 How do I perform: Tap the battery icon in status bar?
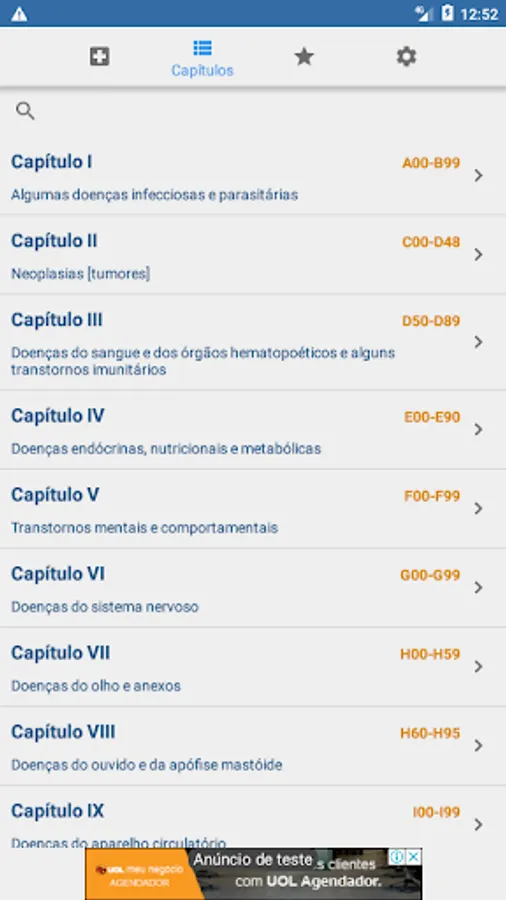(x=447, y=14)
